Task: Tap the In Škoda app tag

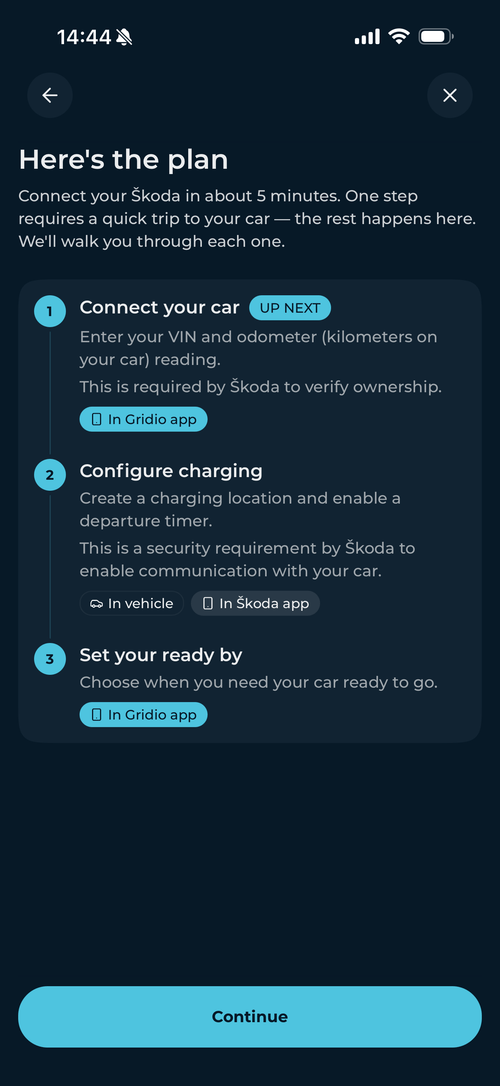Action: click(x=255, y=603)
